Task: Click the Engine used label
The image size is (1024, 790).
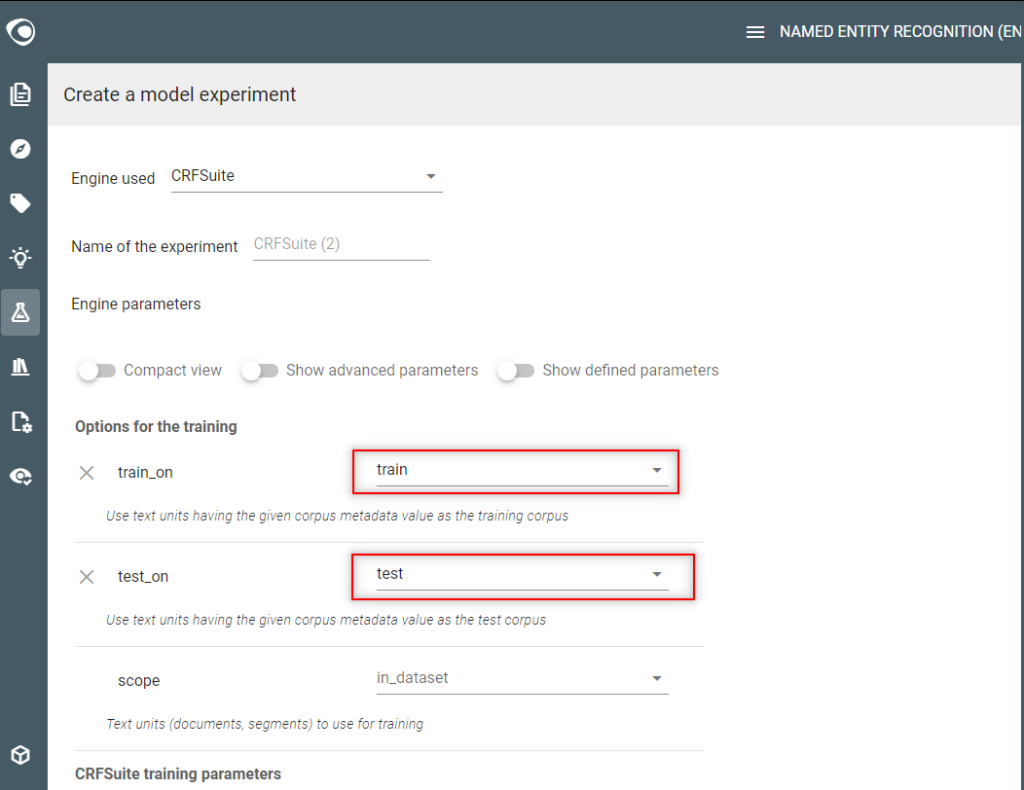Action: point(113,179)
